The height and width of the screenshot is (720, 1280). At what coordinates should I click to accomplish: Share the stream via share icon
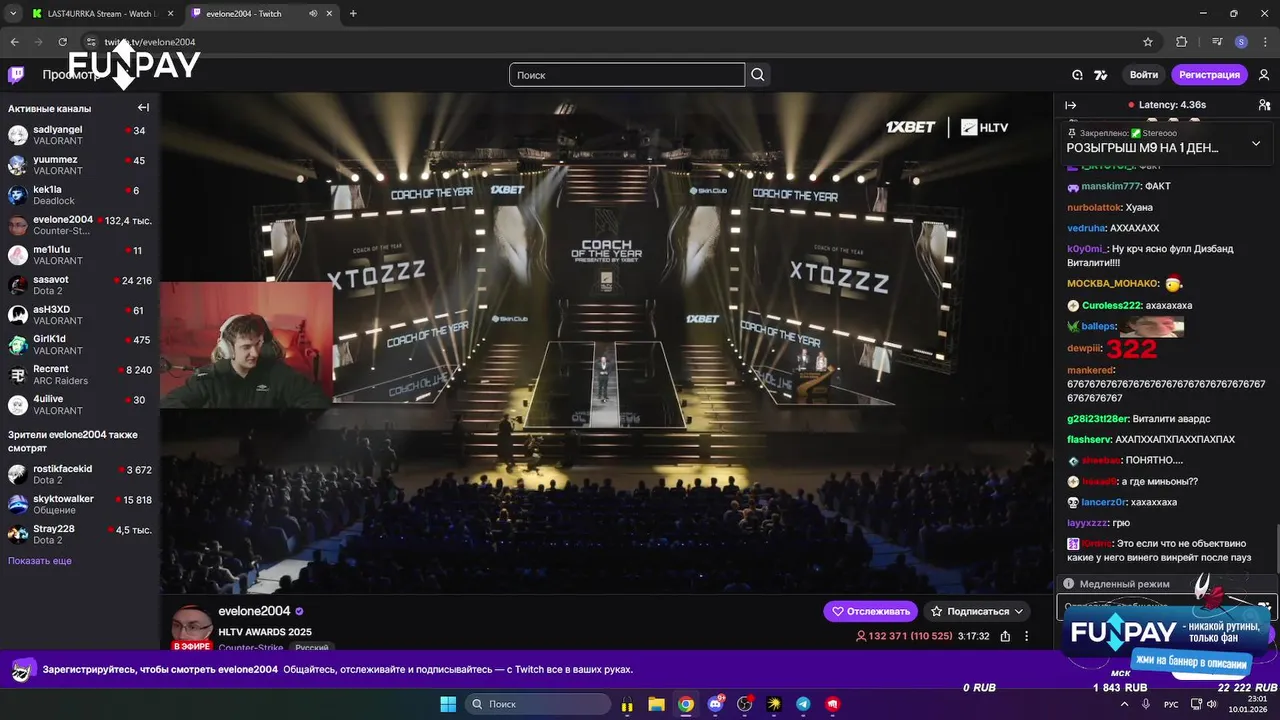(x=1005, y=636)
